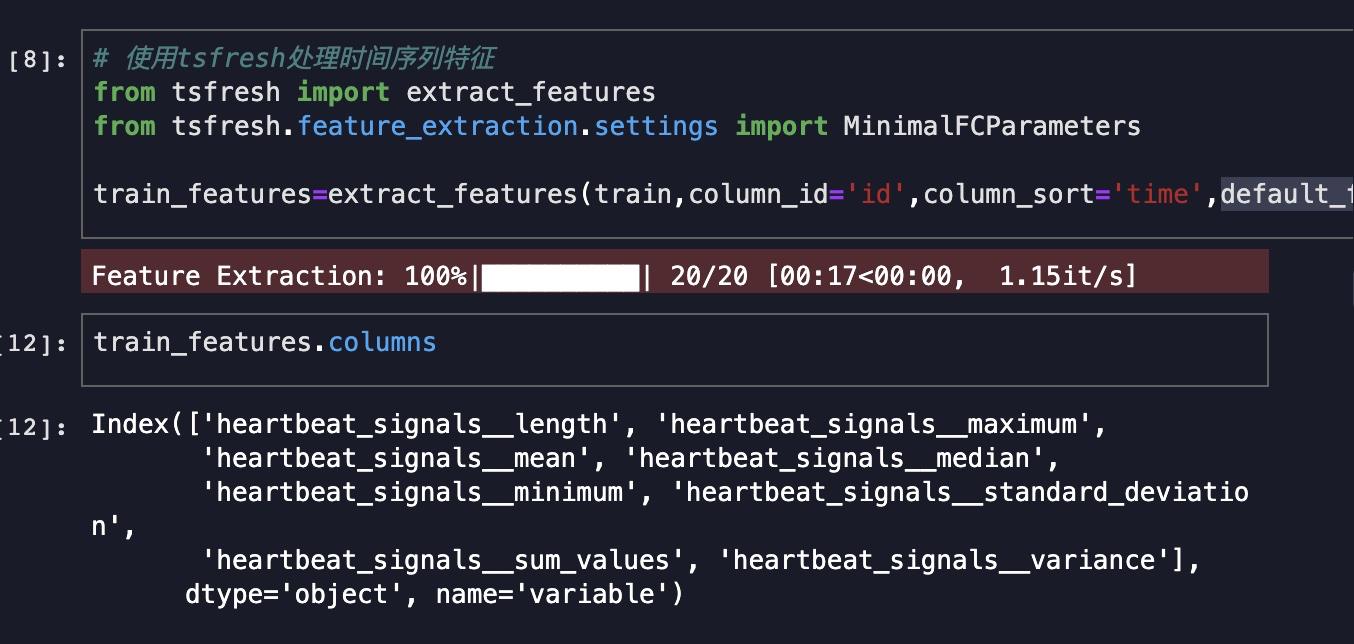
Task: Click the [12] input prompt label
Action: [36, 344]
